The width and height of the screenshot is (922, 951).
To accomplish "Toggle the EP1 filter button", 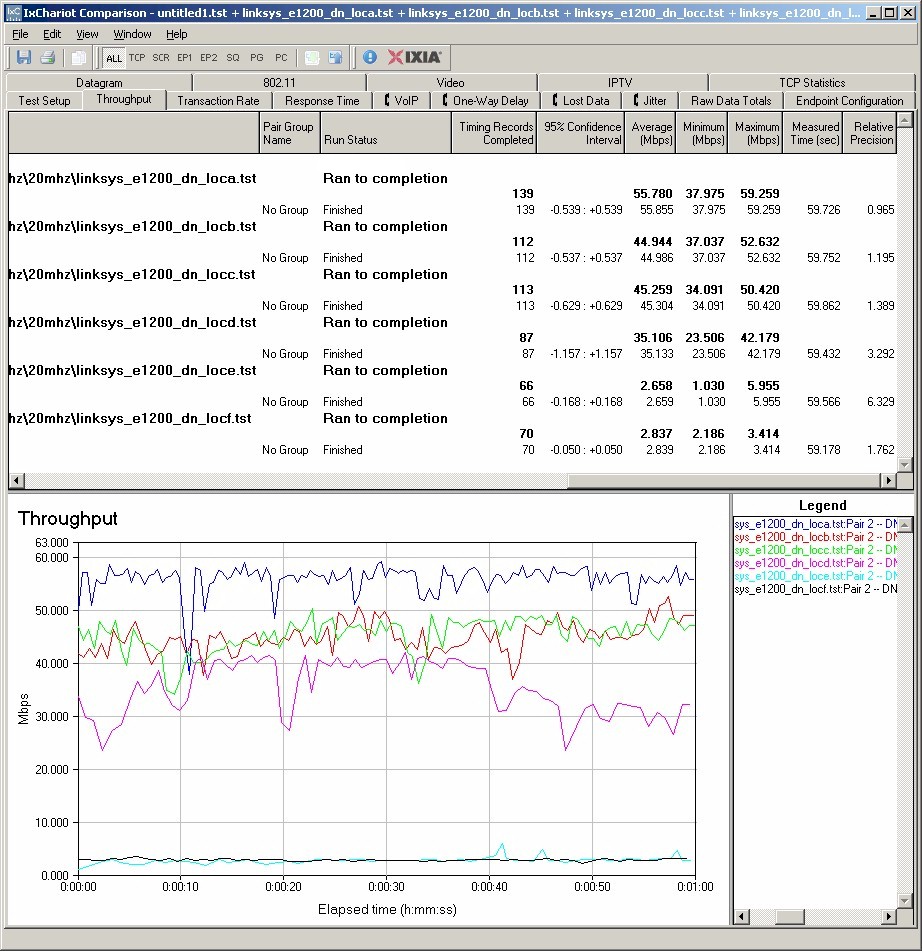I will (184, 58).
